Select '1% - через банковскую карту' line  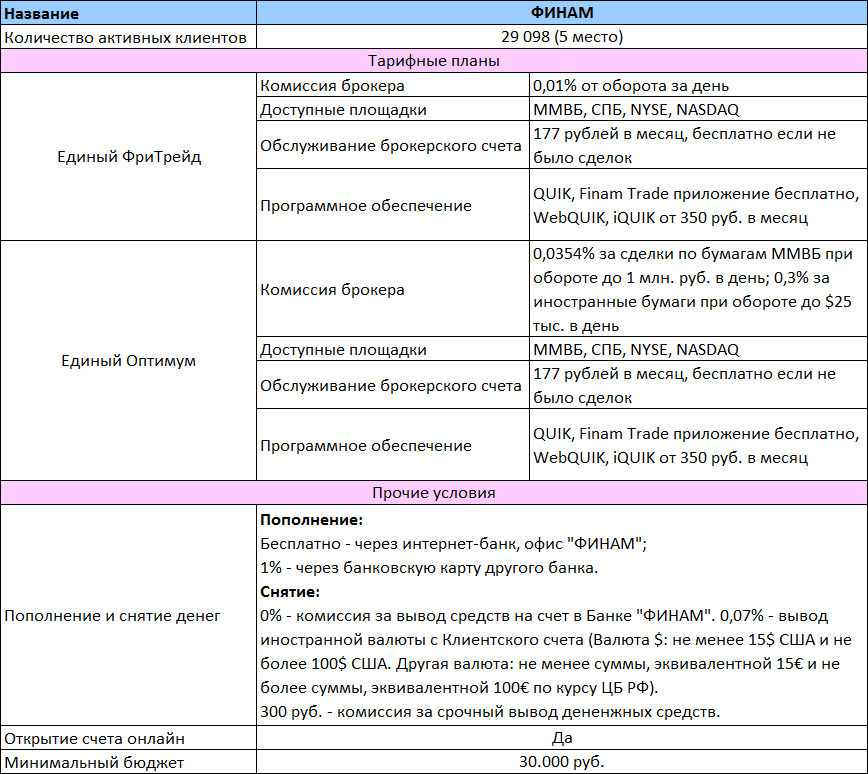click(428, 567)
